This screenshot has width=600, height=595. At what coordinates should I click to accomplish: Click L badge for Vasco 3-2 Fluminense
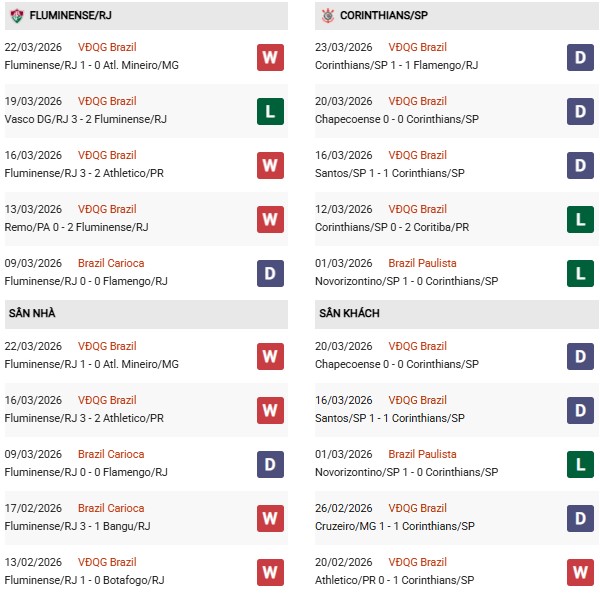pyautogui.click(x=270, y=111)
